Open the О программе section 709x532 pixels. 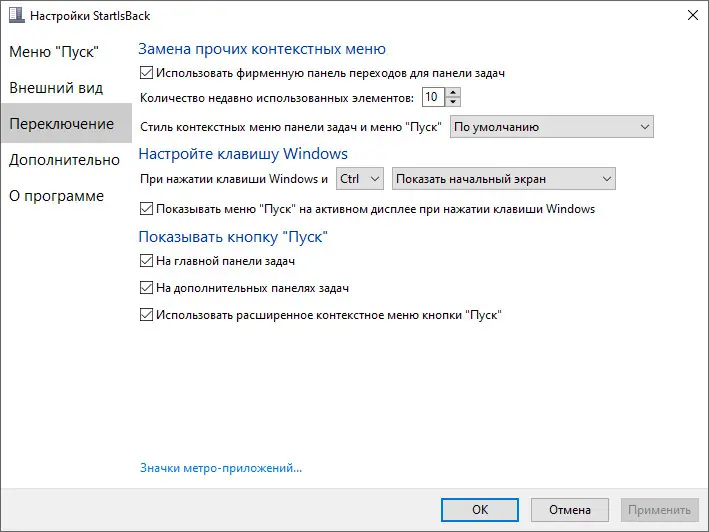click(x=57, y=196)
